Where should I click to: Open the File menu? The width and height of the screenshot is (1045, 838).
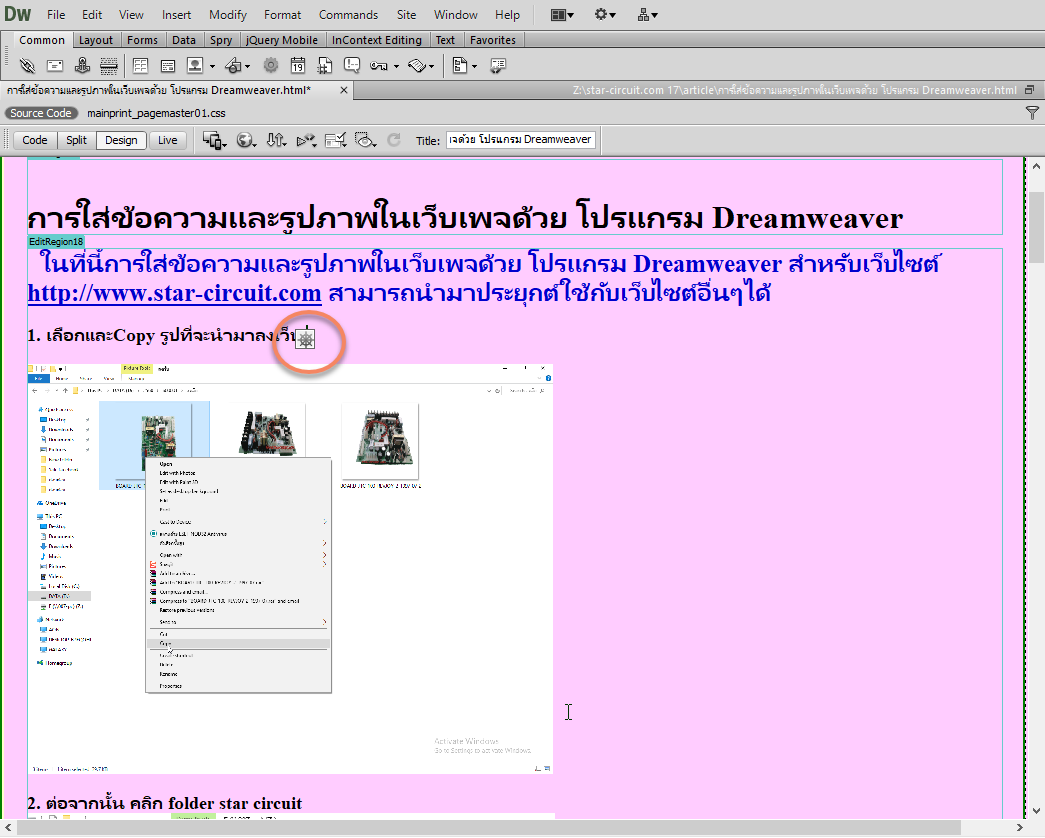coord(56,15)
